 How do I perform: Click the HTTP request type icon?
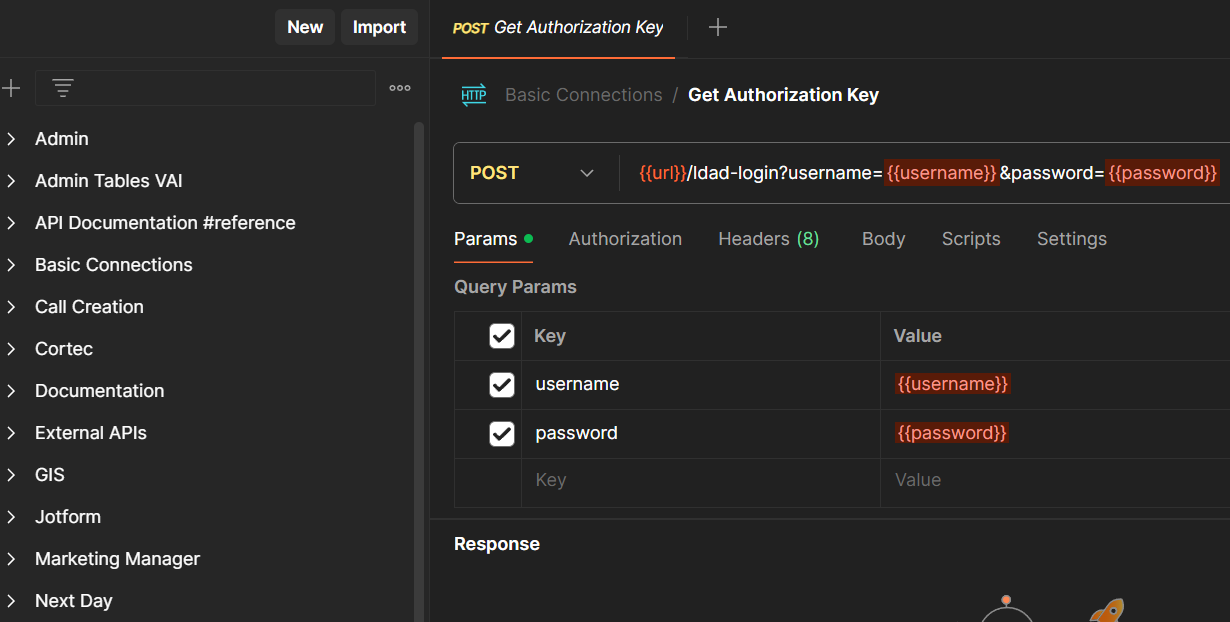[473, 95]
